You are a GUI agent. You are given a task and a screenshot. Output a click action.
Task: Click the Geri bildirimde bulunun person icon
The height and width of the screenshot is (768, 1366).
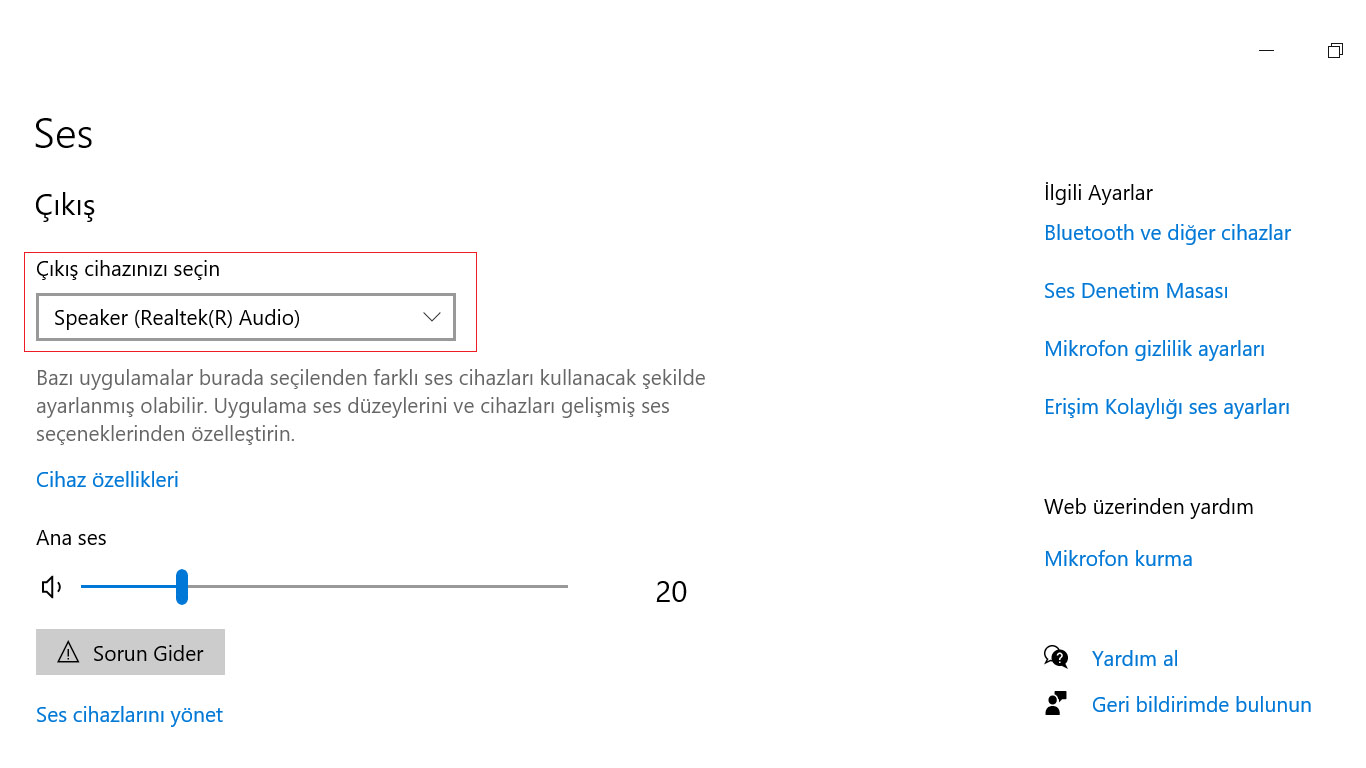1056,703
